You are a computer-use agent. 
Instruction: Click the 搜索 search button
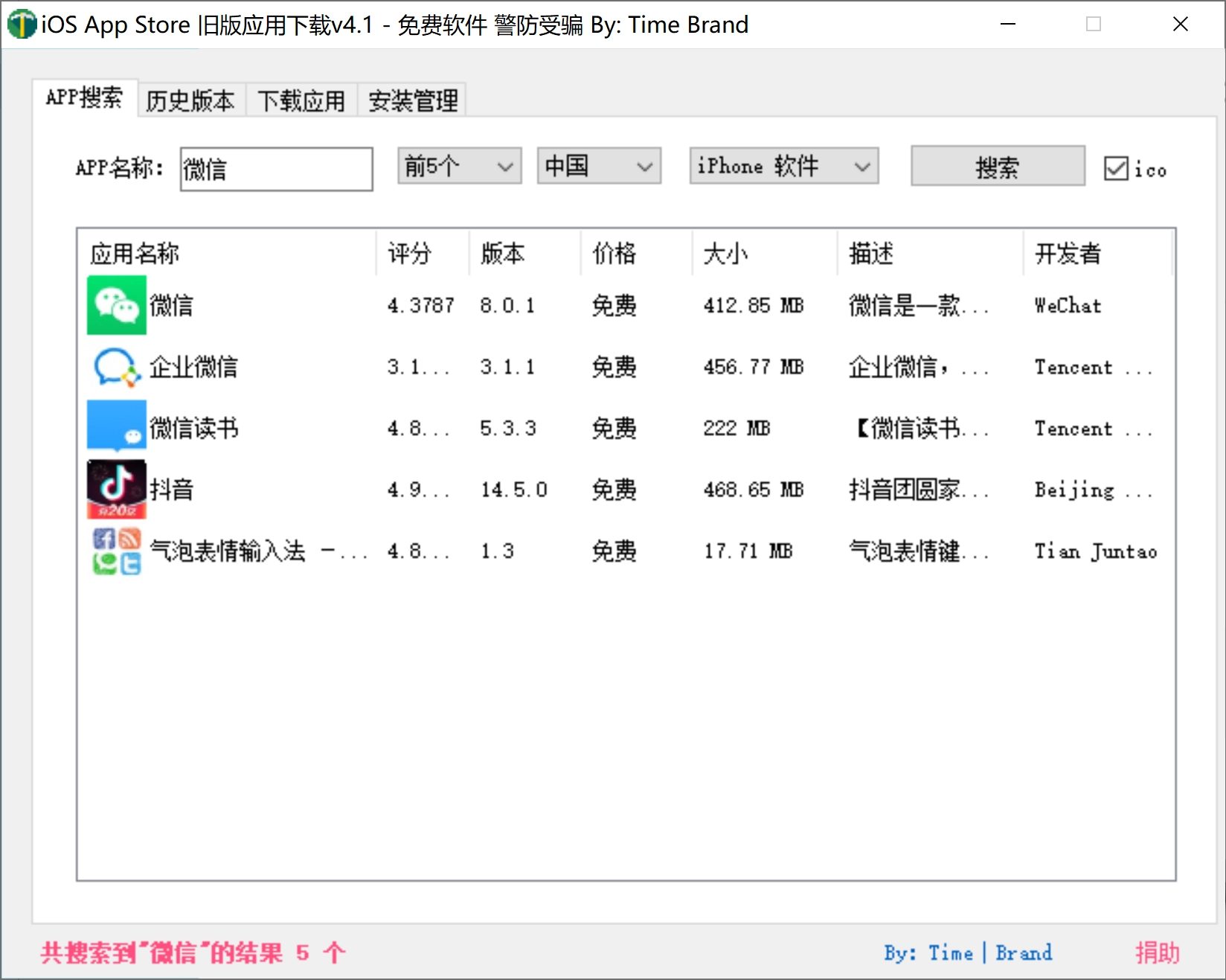click(998, 166)
